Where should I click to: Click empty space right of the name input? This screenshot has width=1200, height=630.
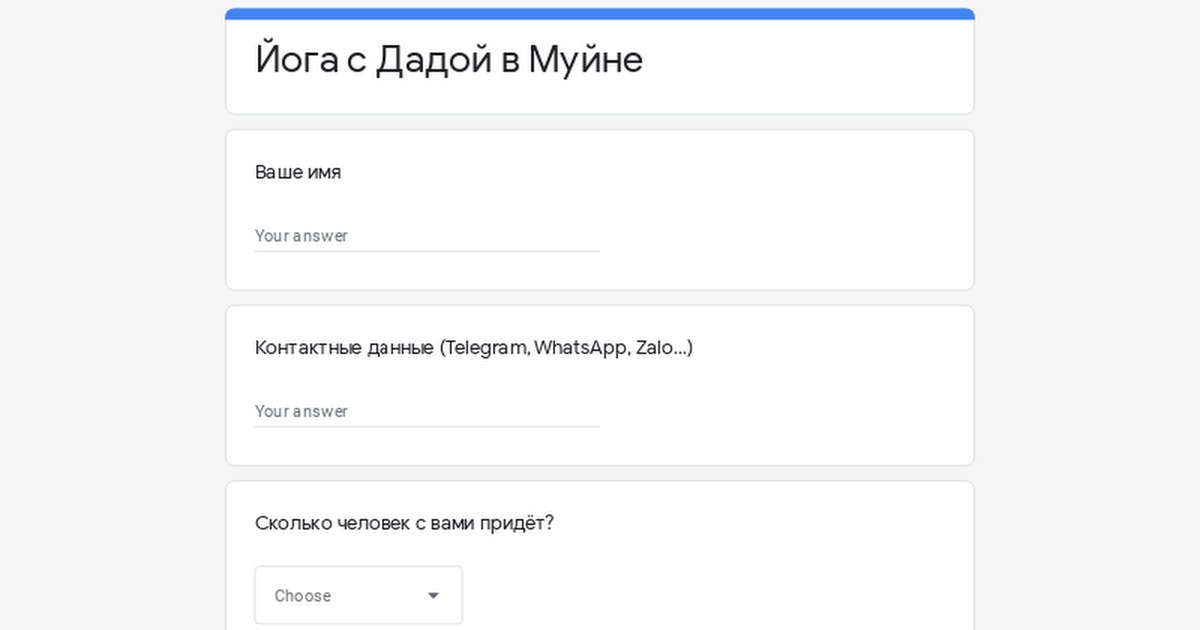[780, 236]
